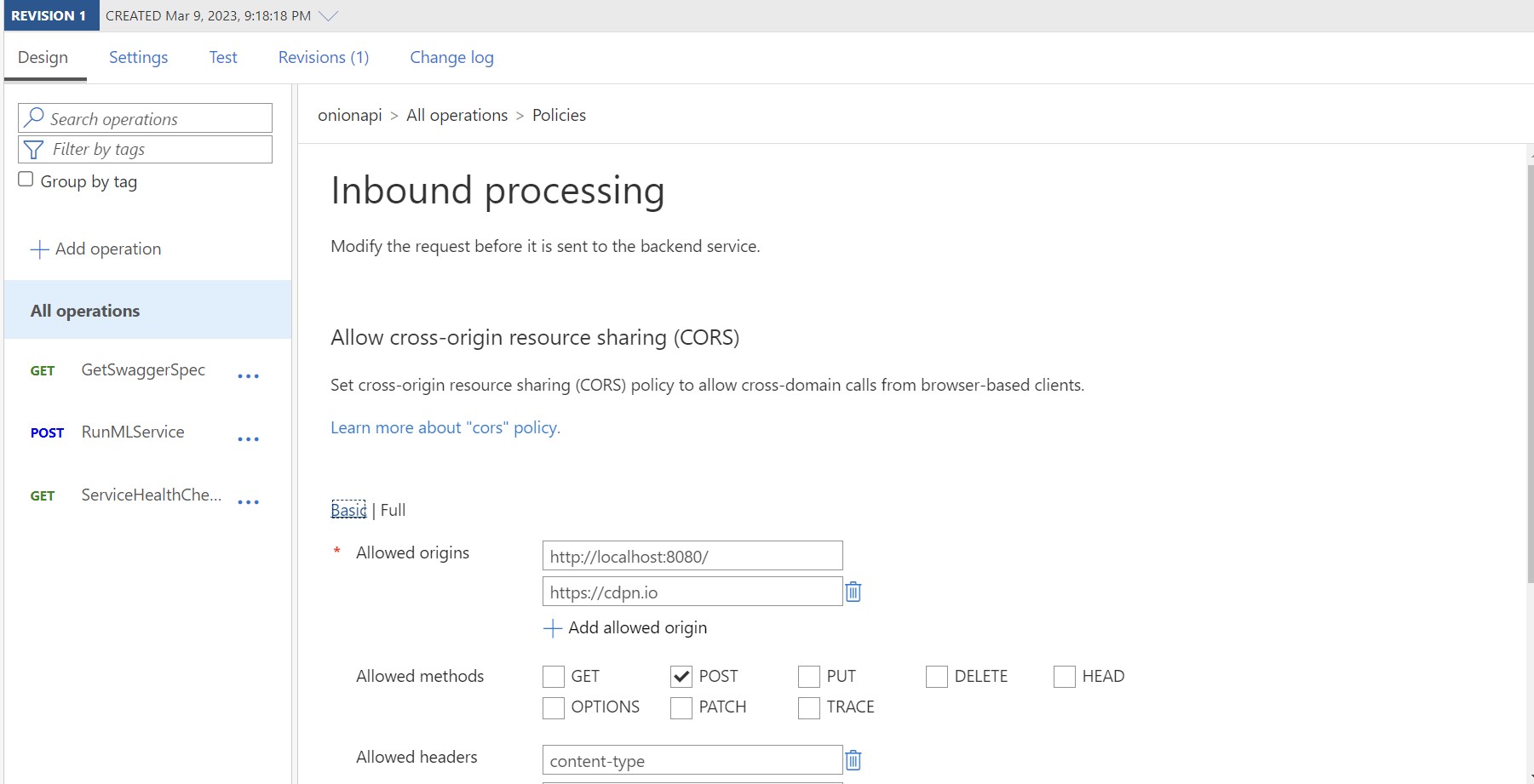Click the http://localhost:8080/ origin field
Viewport: 1534px width, 784px height.
(x=692, y=557)
